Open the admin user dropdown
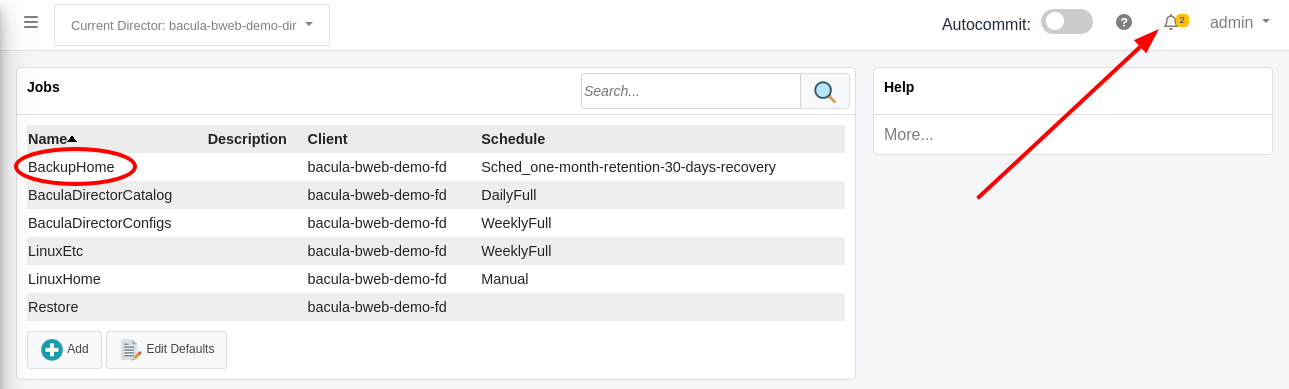 pos(1240,22)
